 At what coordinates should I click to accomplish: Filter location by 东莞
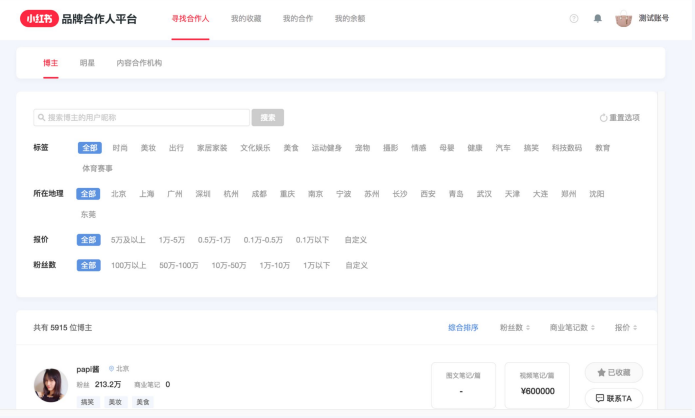pyautogui.click(x=88, y=215)
